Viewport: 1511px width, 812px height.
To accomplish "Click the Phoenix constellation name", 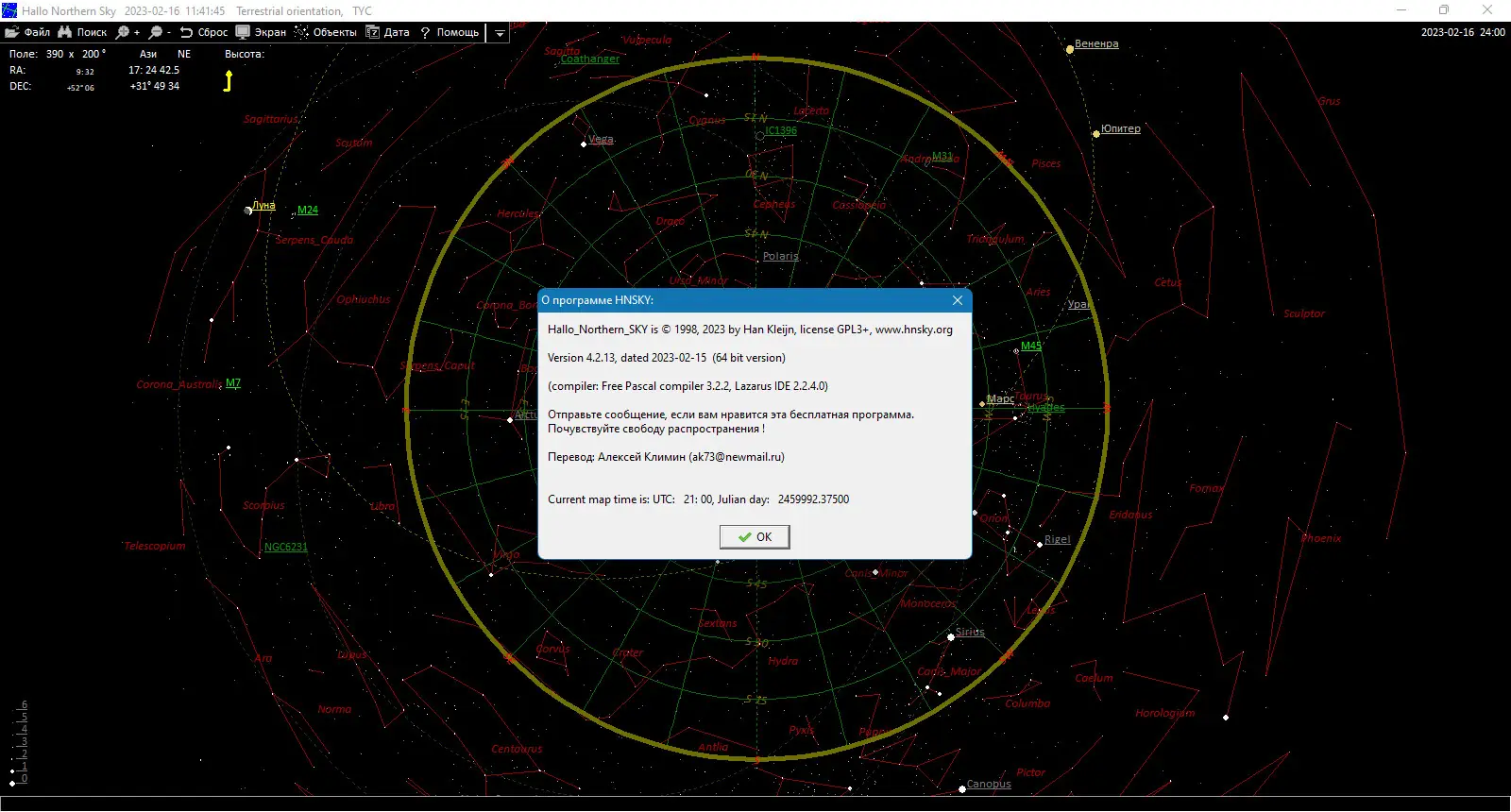I will click(1321, 538).
